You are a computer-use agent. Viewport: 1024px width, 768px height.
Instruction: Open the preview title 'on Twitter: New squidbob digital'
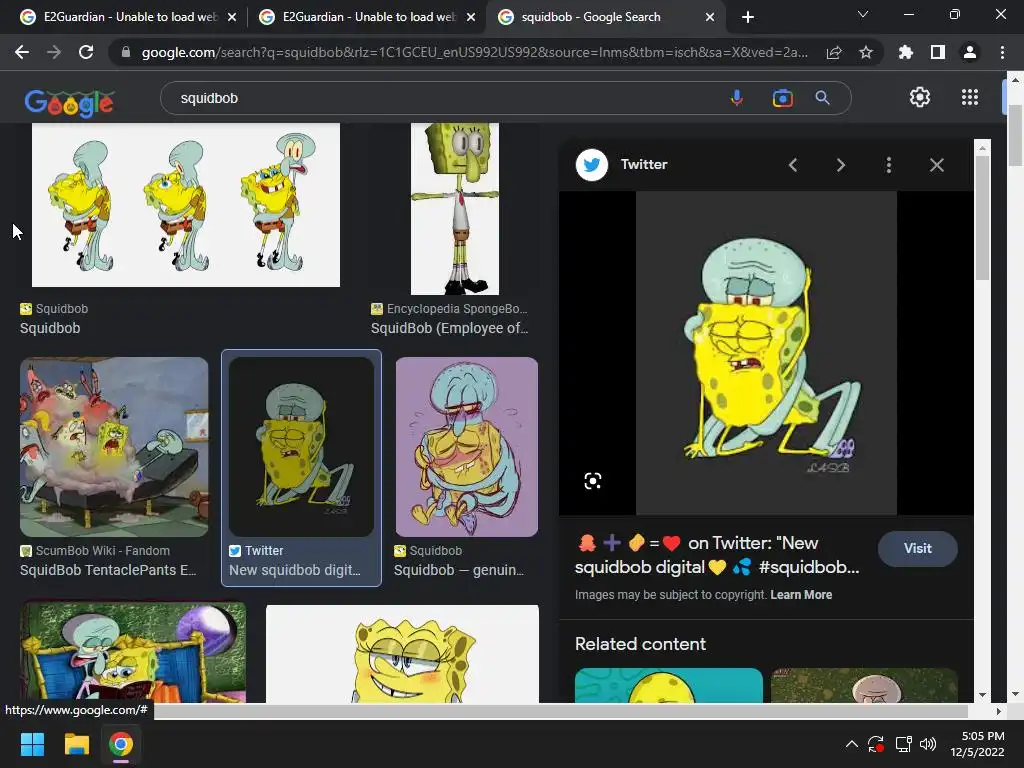coord(717,554)
